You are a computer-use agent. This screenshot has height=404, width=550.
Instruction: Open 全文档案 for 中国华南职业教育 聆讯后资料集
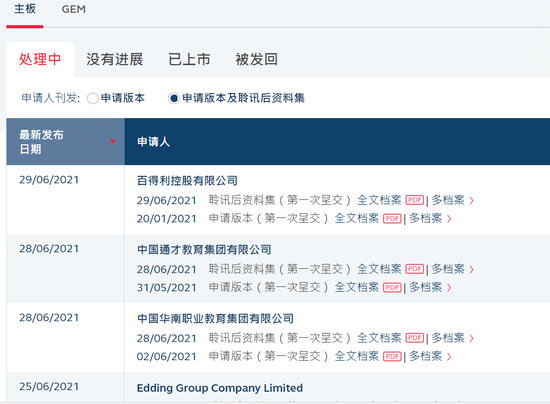[x=379, y=338]
